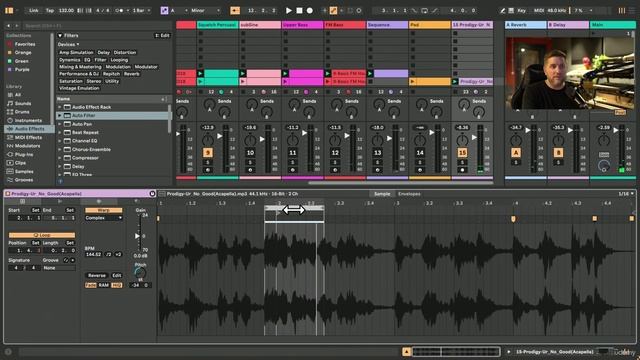
Task: Expand the Audio Effect Rack folder
Action: (x=60, y=107)
